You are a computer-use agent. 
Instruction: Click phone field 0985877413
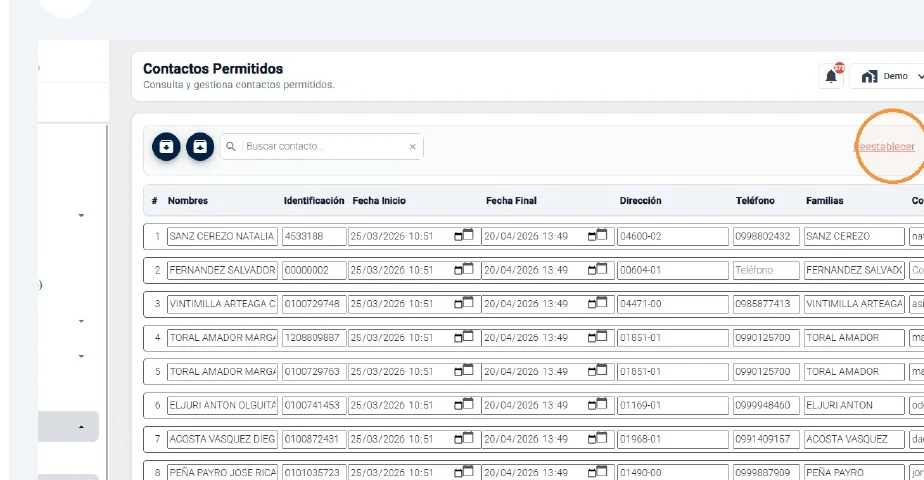click(766, 304)
